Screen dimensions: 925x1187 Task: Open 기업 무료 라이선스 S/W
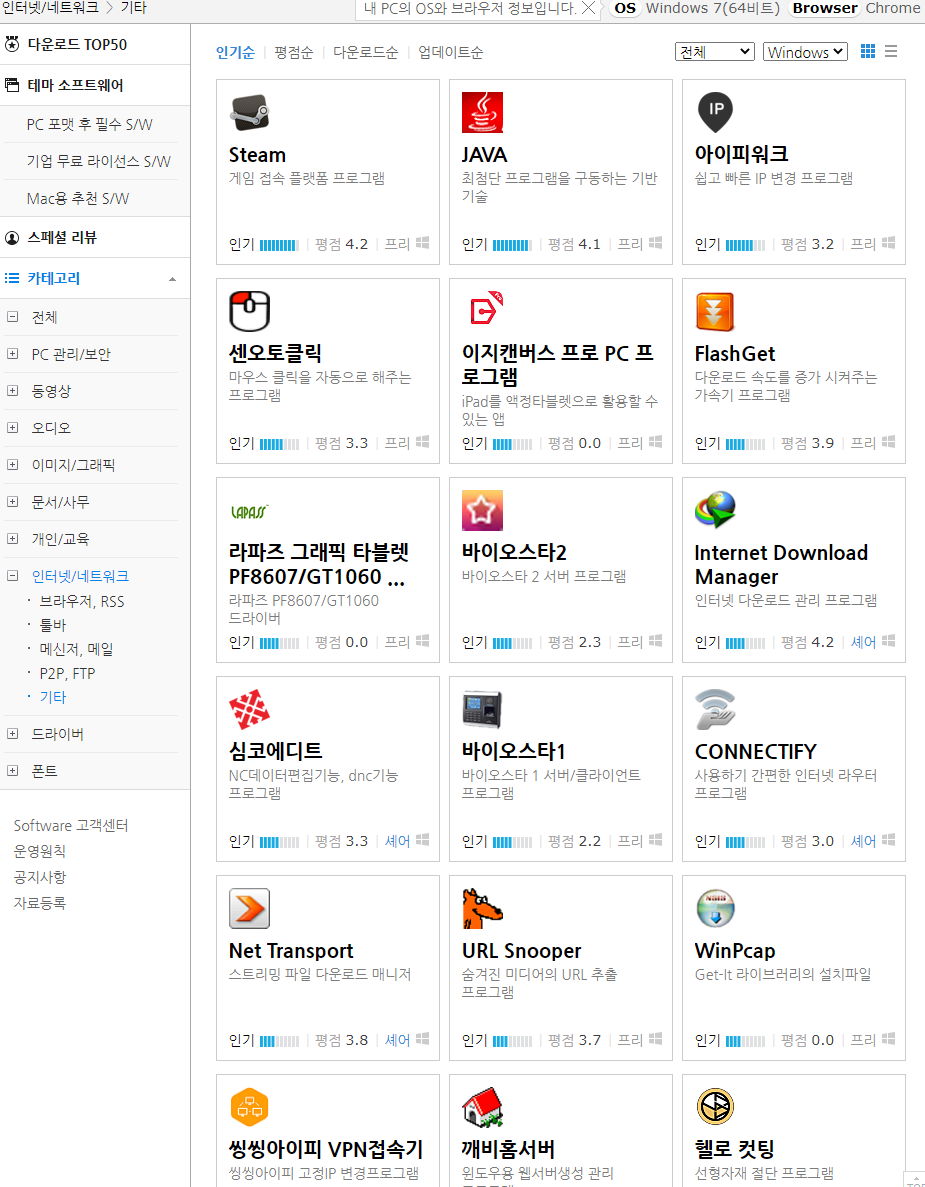[x=98, y=161]
